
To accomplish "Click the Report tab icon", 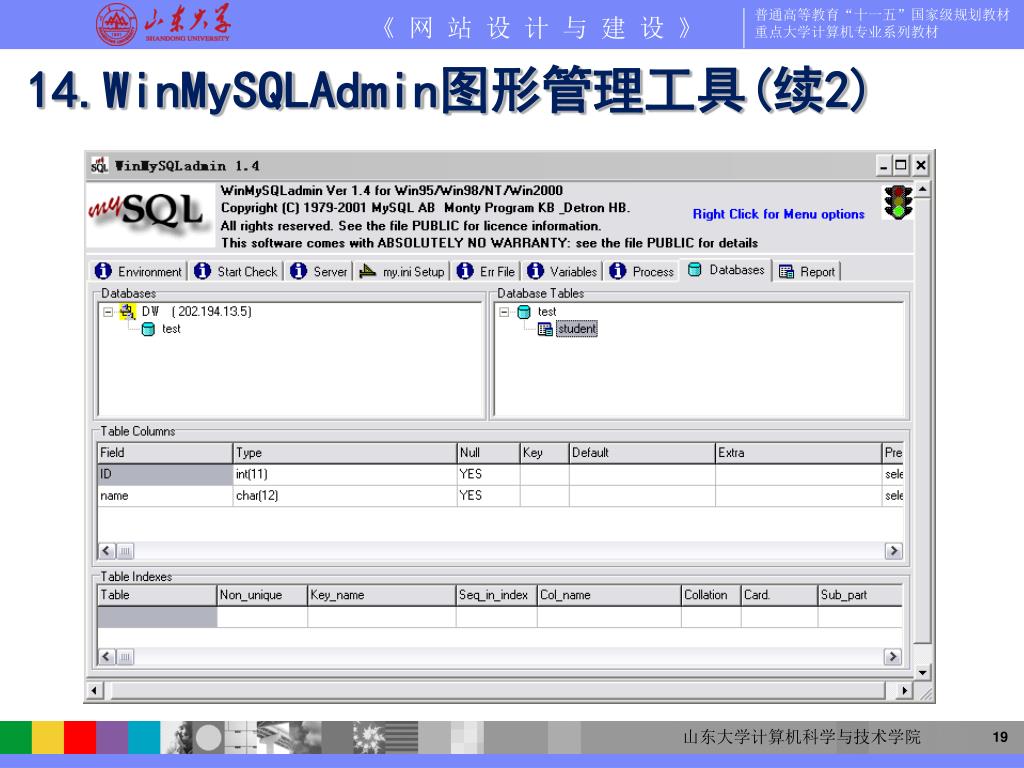I will [787, 272].
